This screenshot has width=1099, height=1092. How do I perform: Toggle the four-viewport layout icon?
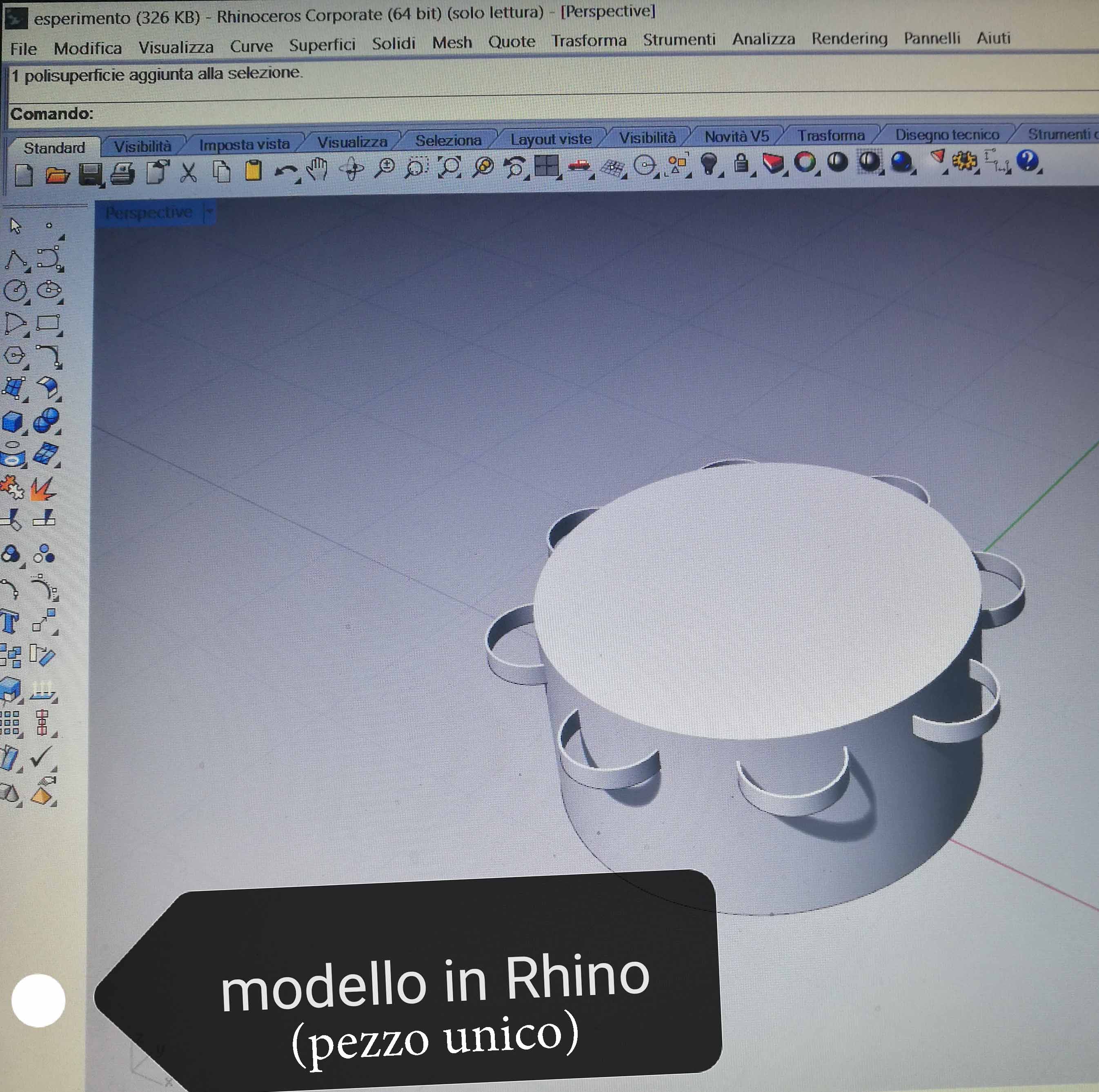tap(547, 167)
